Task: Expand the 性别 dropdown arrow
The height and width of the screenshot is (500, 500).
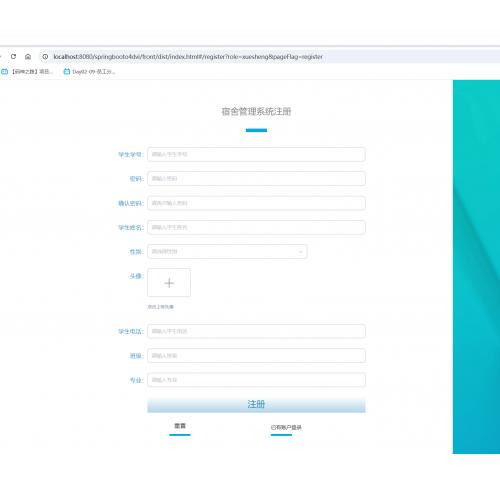Action: pos(300,252)
